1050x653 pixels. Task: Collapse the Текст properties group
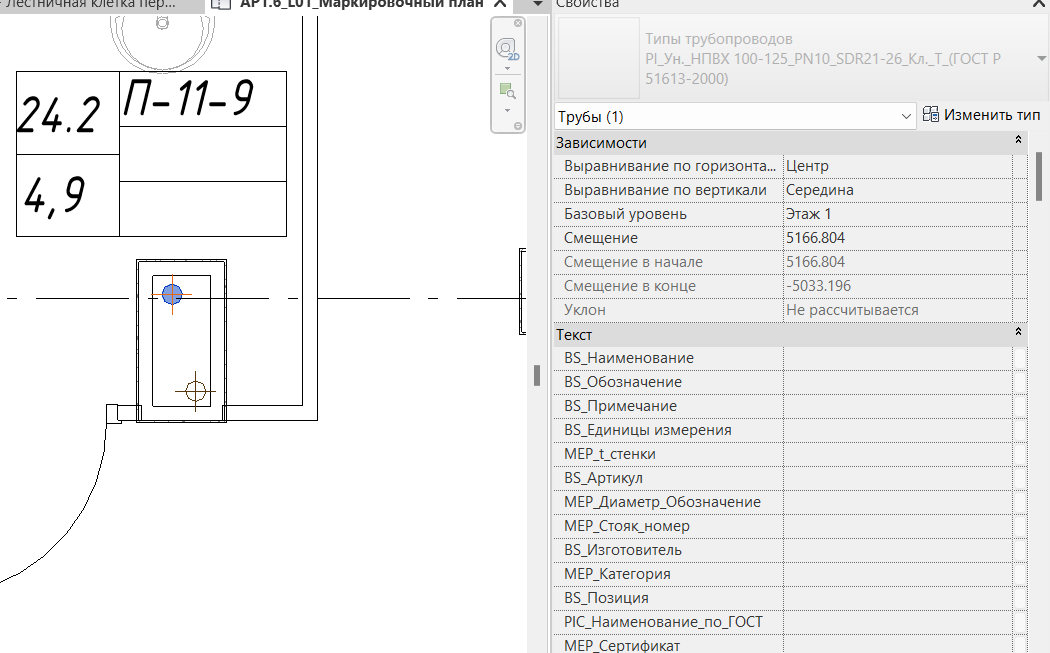1018,332
